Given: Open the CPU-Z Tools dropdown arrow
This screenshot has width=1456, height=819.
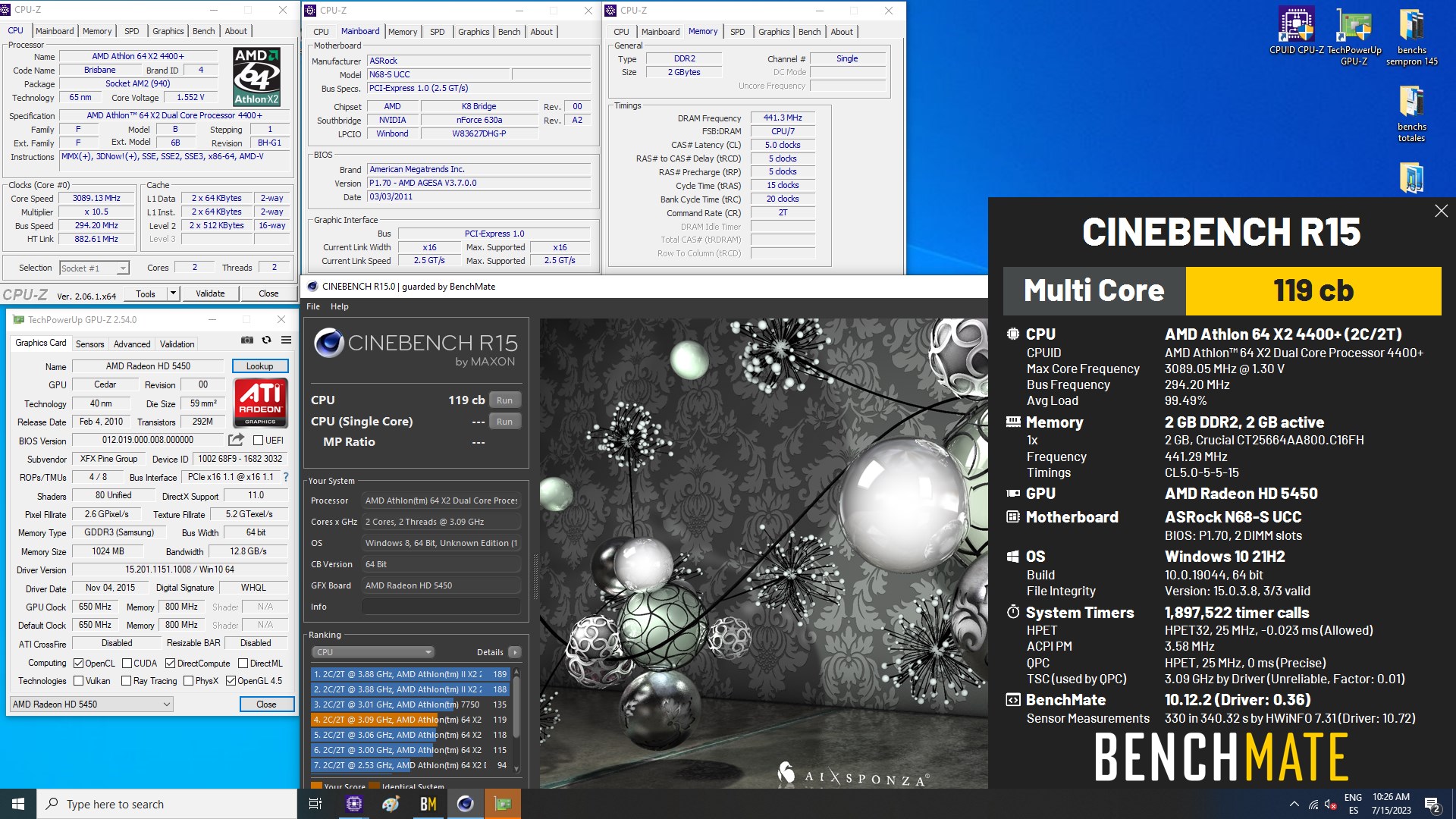Looking at the screenshot, I should (173, 293).
